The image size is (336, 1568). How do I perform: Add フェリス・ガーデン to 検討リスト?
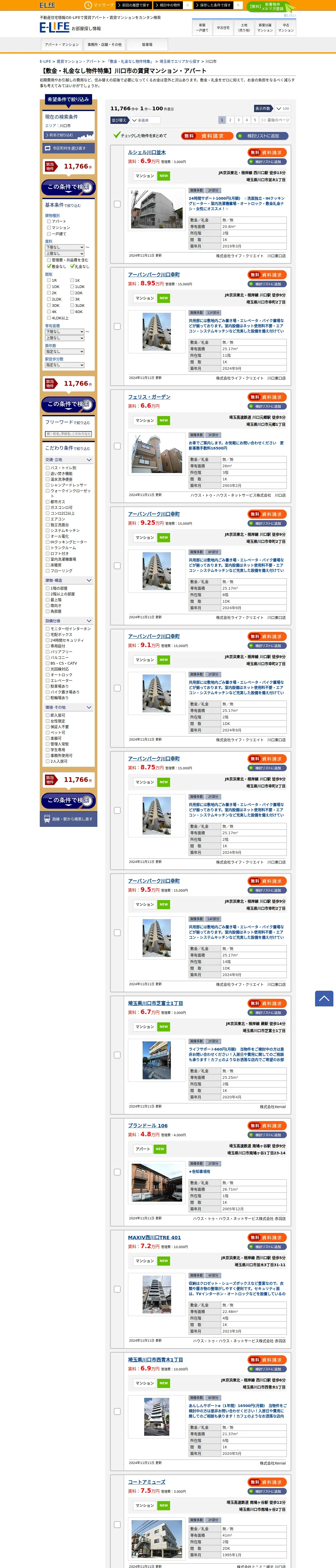point(267,406)
